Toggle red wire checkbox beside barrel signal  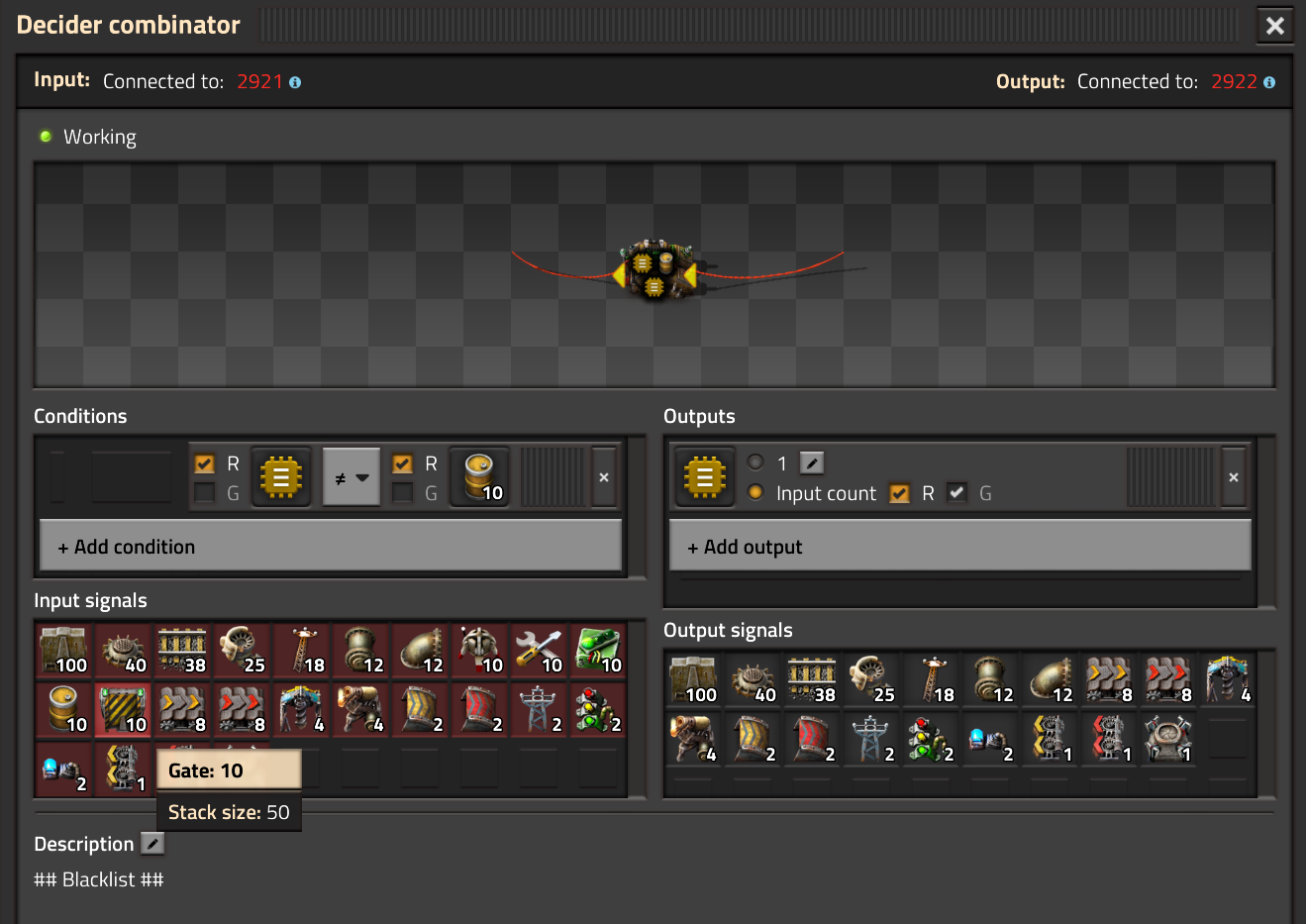(x=403, y=462)
